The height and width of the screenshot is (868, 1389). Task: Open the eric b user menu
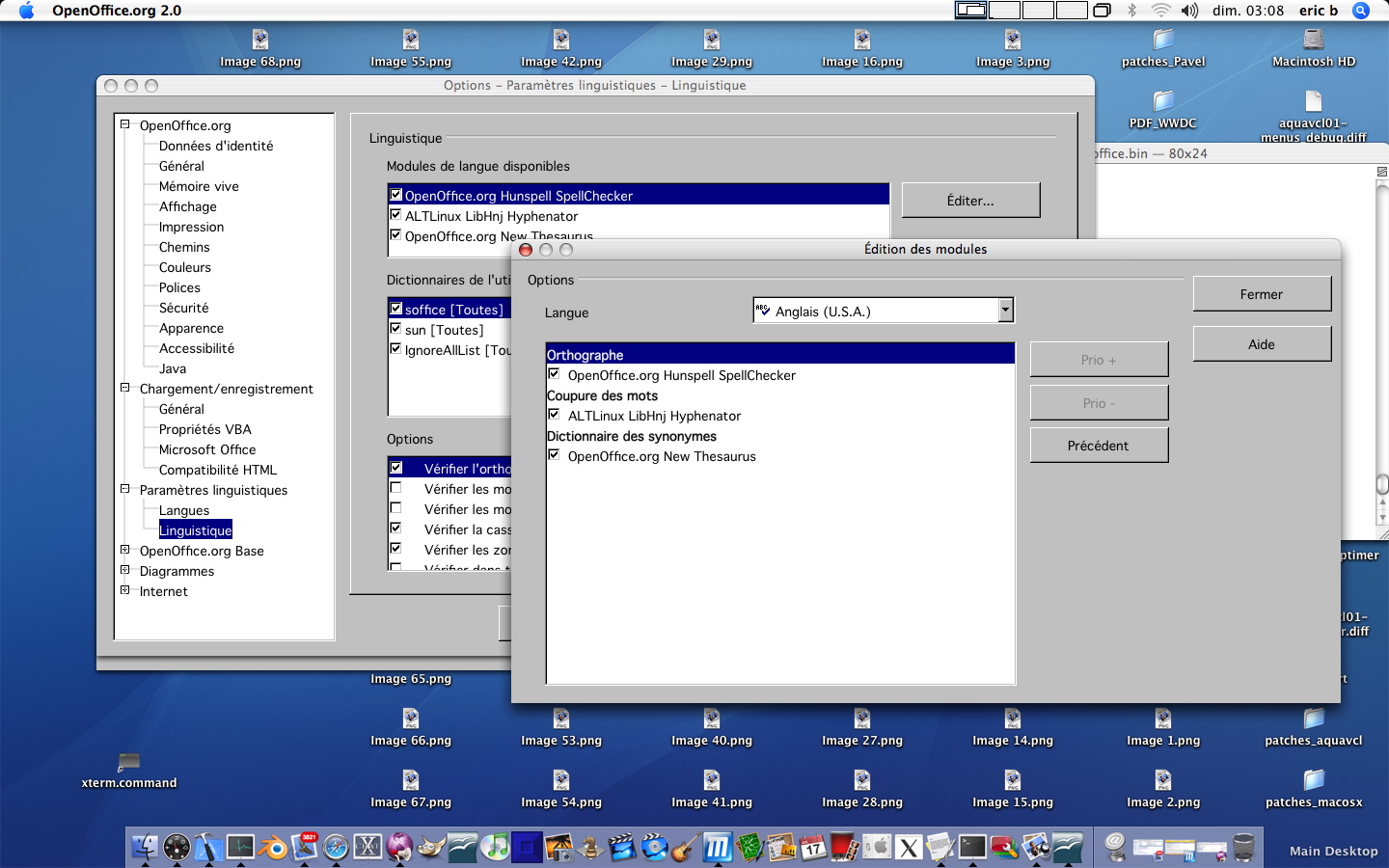pyautogui.click(x=1319, y=11)
